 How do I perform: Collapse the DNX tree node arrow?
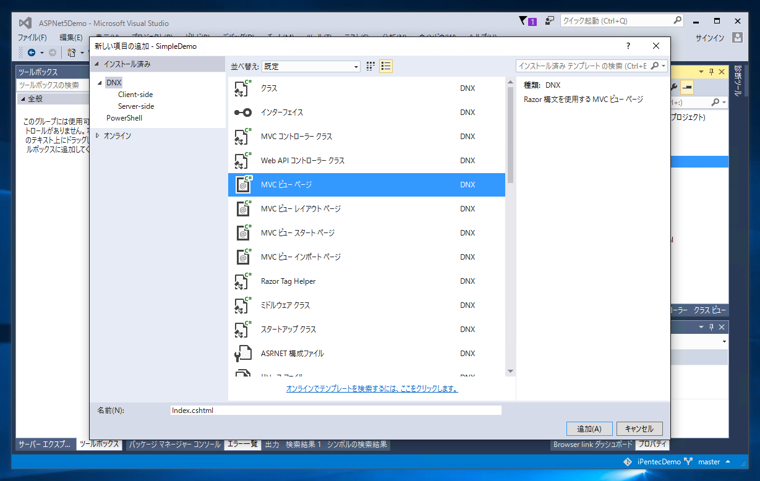point(99,83)
